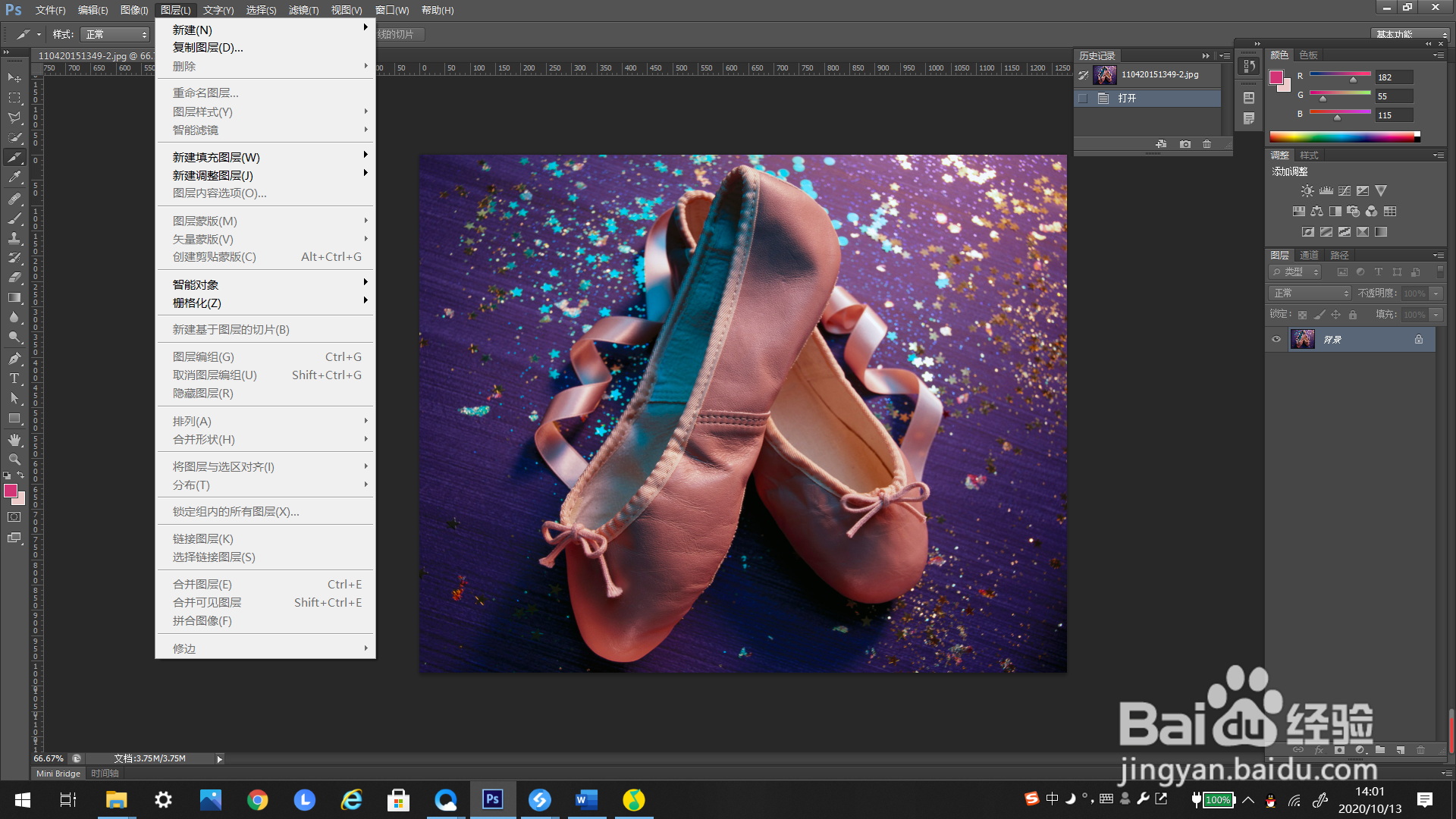
Task: Select the Hand tool
Action: pyautogui.click(x=14, y=440)
